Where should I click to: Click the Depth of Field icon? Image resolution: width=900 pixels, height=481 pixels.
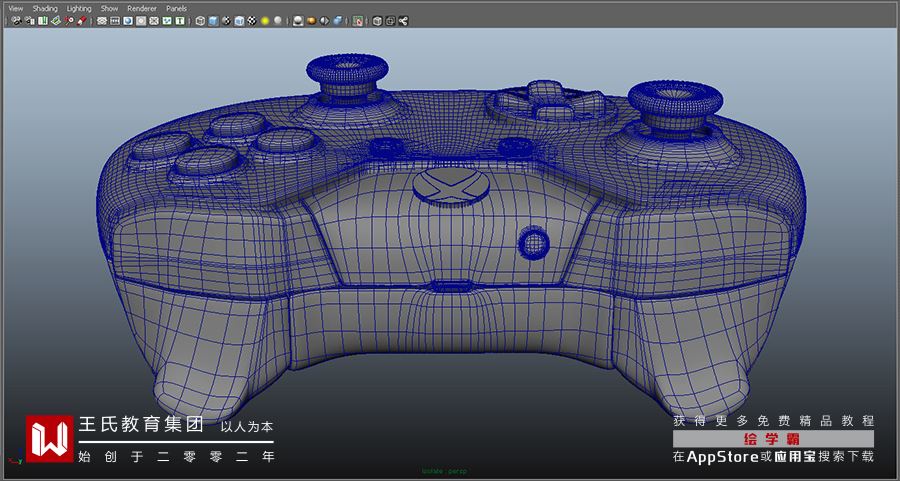(338, 21)
